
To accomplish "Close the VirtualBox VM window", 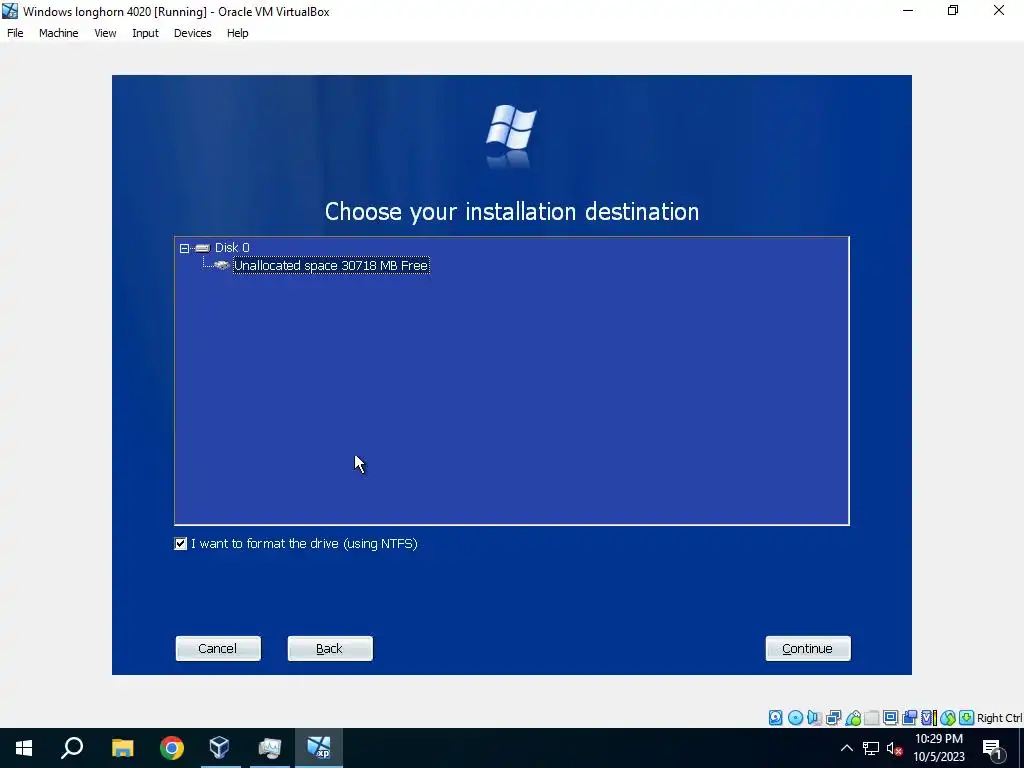I will [999, 10].
